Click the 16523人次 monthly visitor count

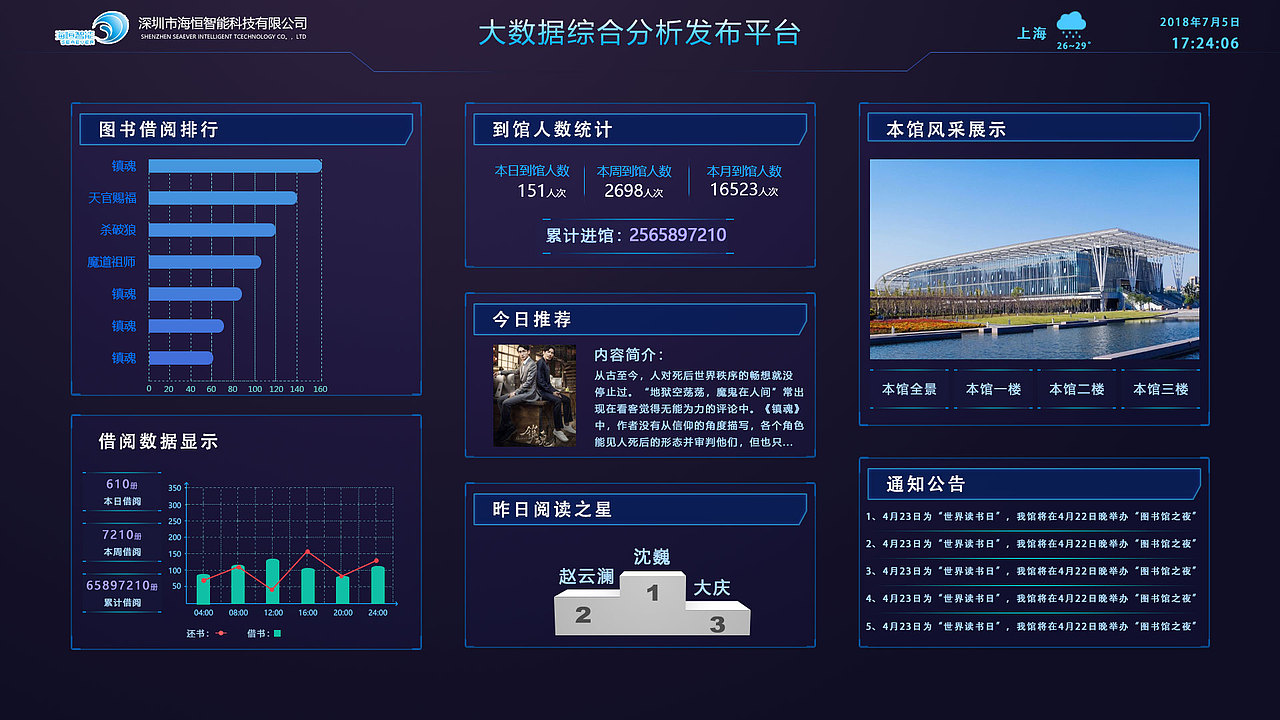pyautogui.click(x=743, y=190)
